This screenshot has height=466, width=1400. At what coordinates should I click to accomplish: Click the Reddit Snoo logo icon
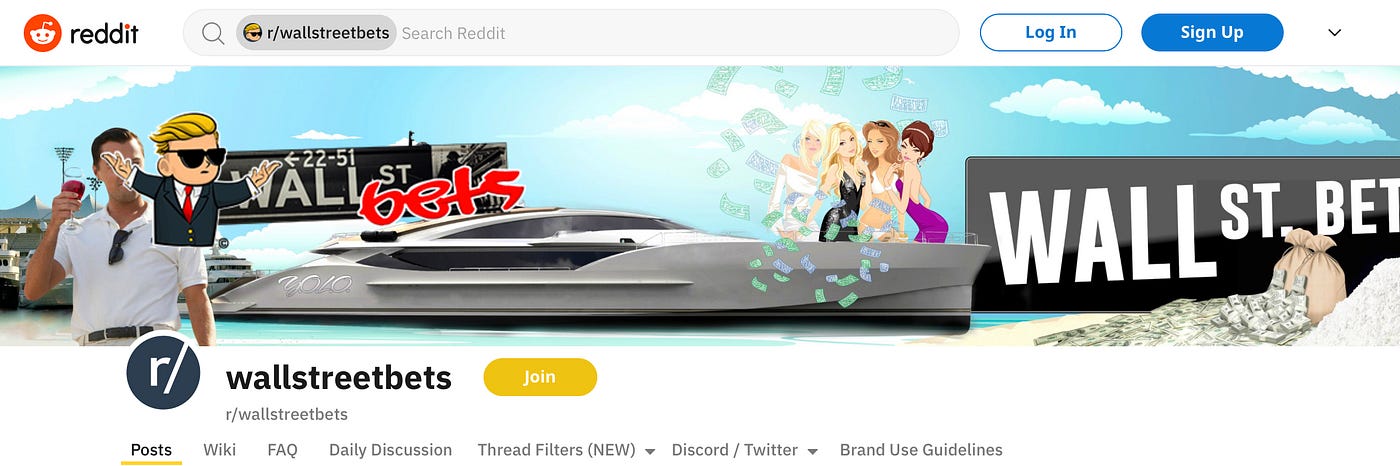(43, 33)
